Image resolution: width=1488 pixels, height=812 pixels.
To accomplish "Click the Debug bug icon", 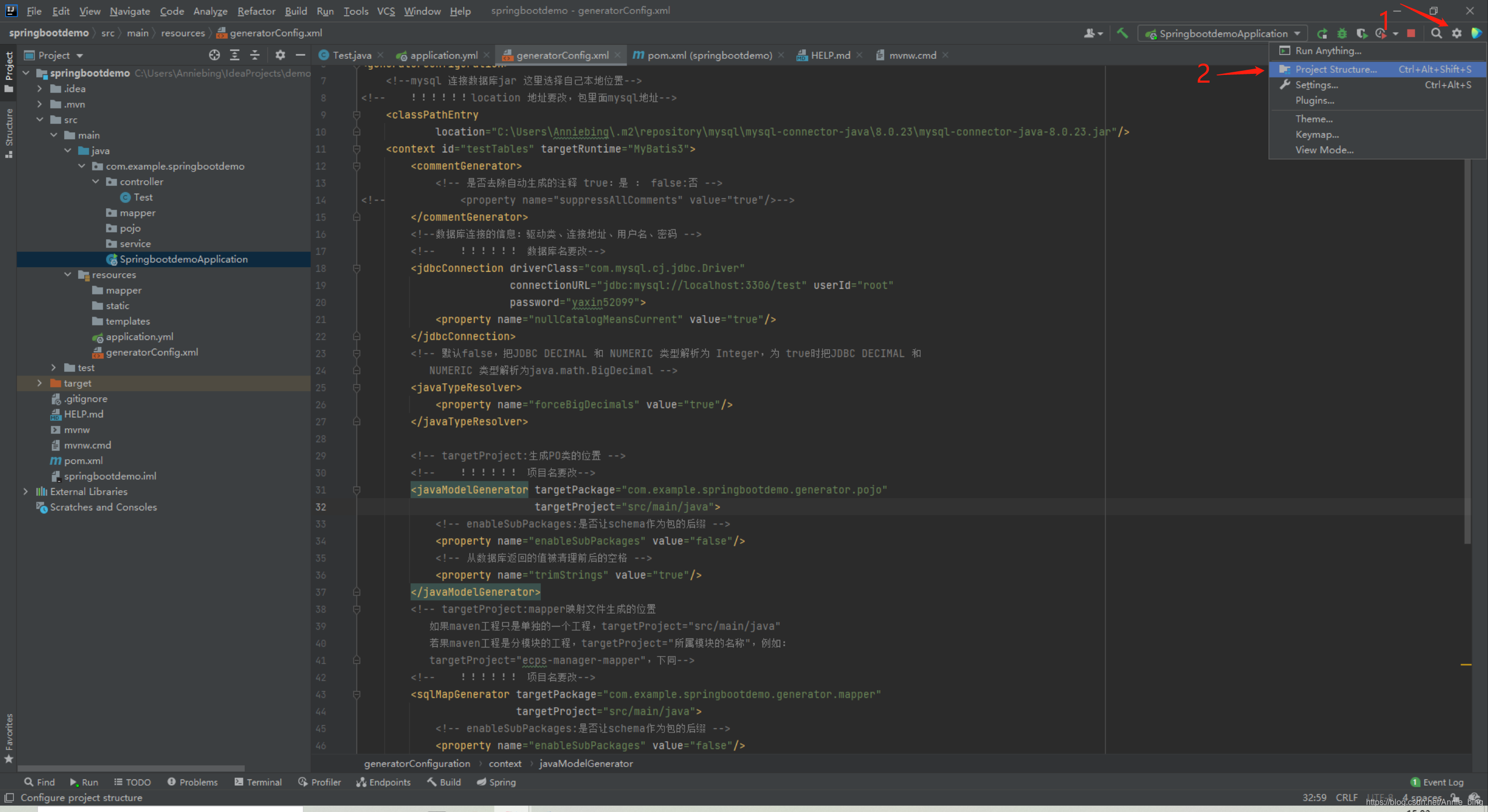I will click(x=1342, y=34).
